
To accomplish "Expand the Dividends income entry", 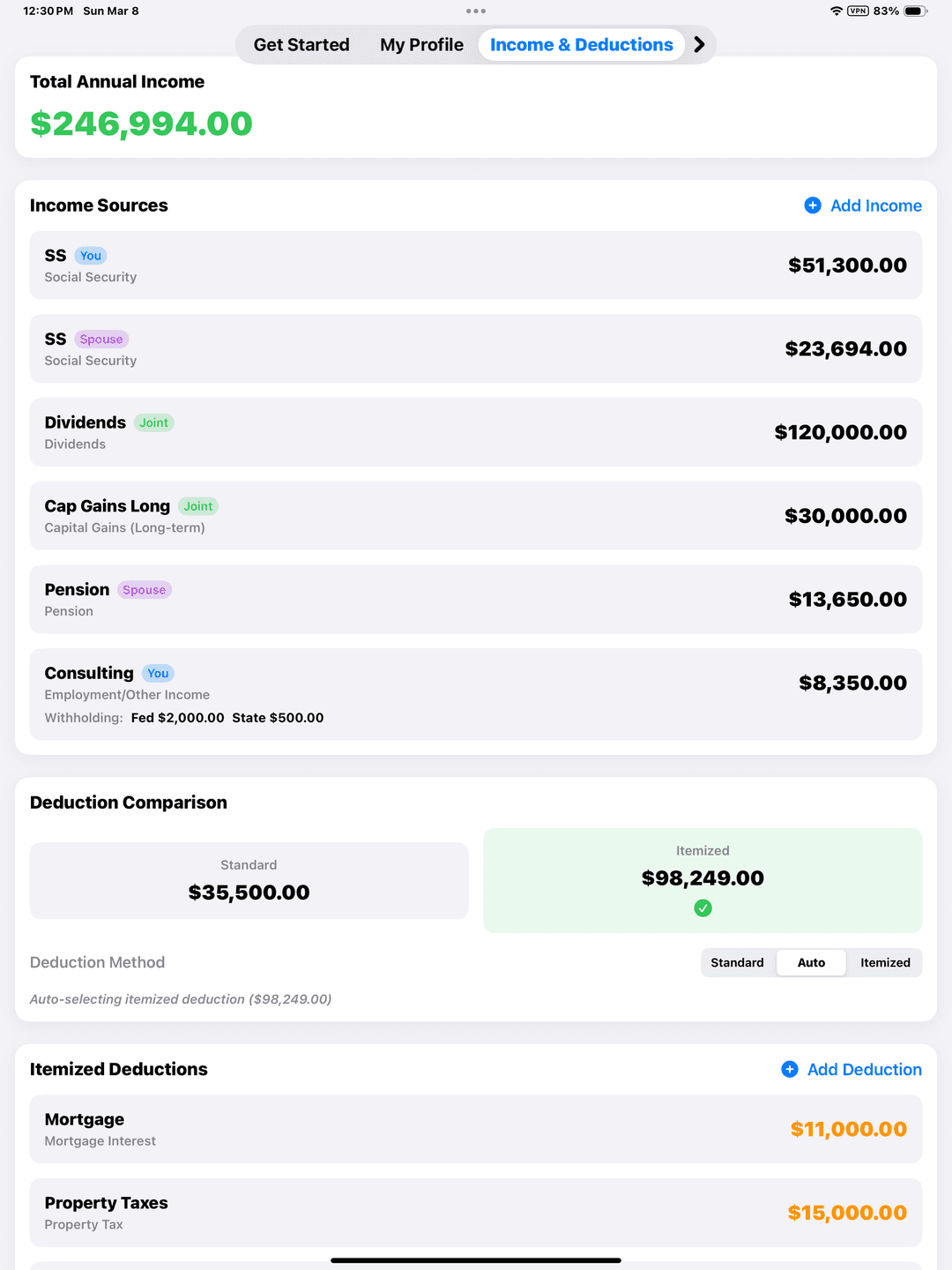I will click(x=476, y=432).
